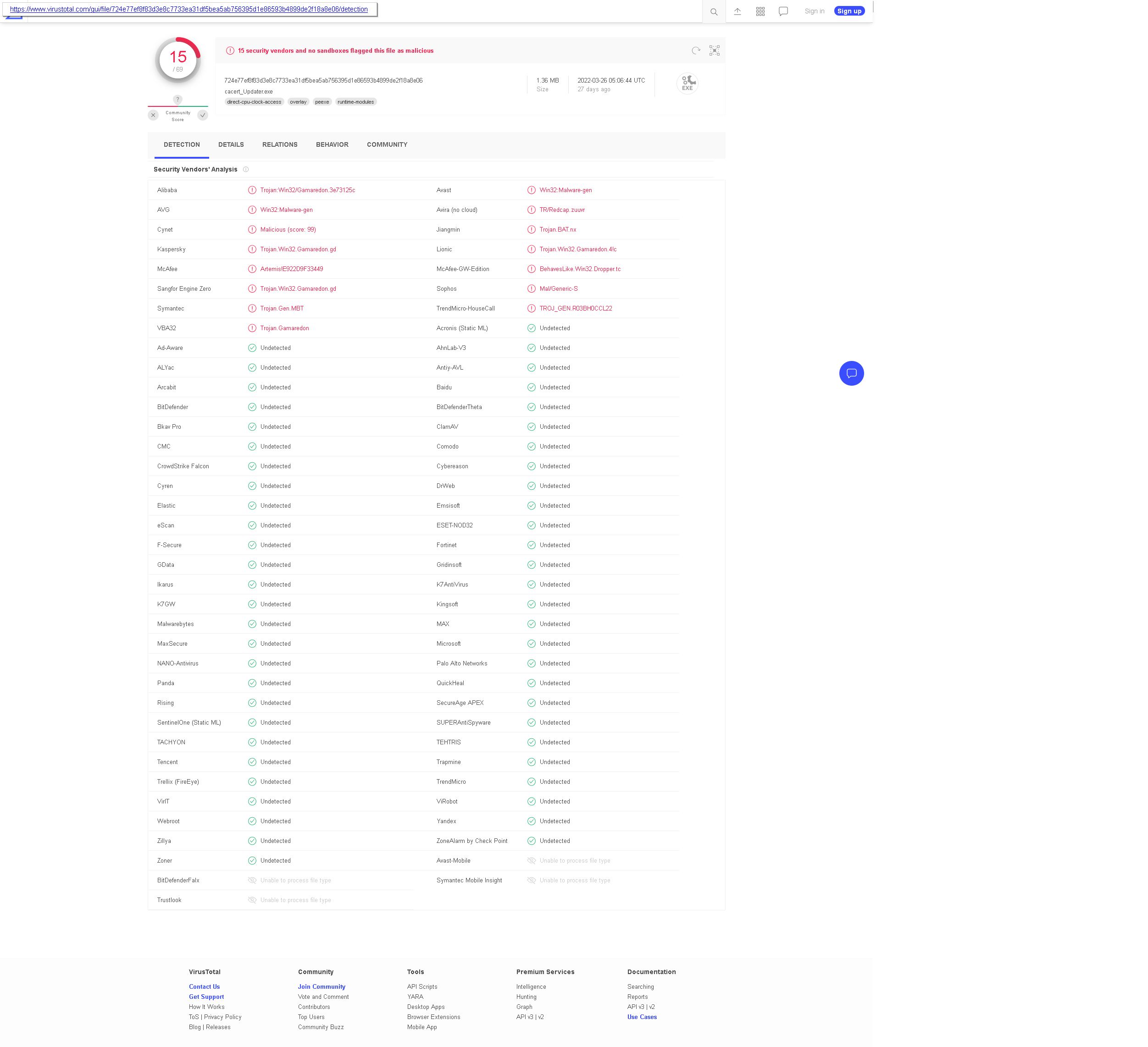This screenshot has width=1148, height=1047.
Task: Click the alert icon in Alibaba row
Action: [x=252, y=190]
